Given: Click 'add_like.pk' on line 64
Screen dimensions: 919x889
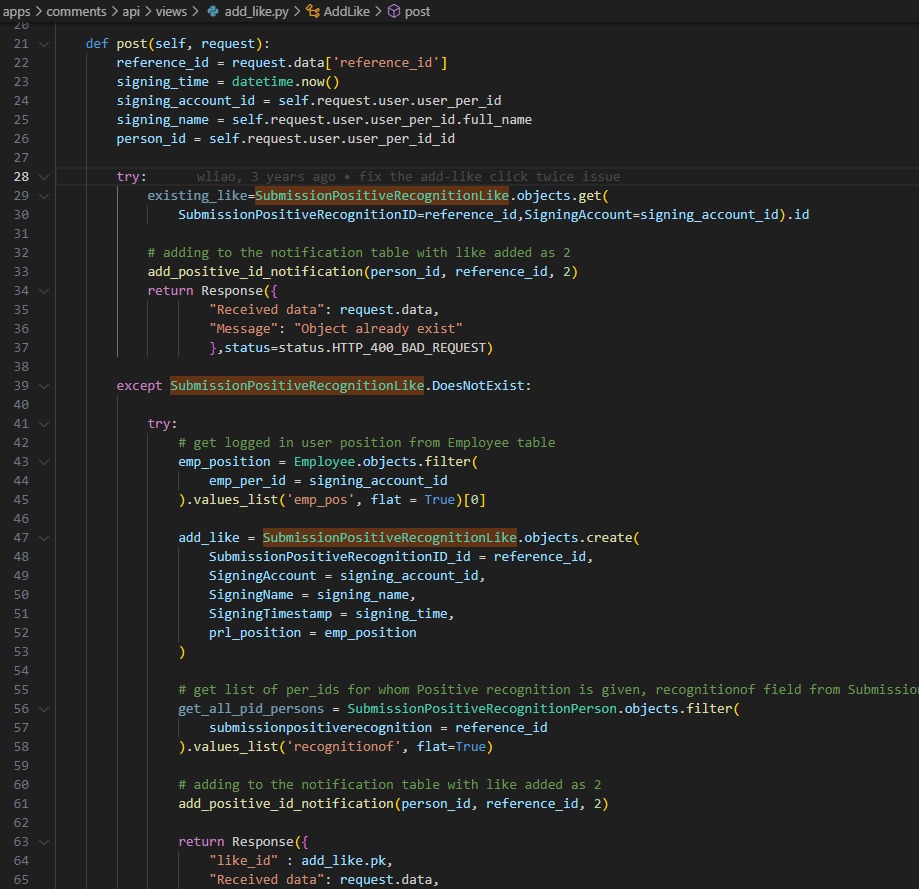Looking at the screenshot, I should point(343,860).
